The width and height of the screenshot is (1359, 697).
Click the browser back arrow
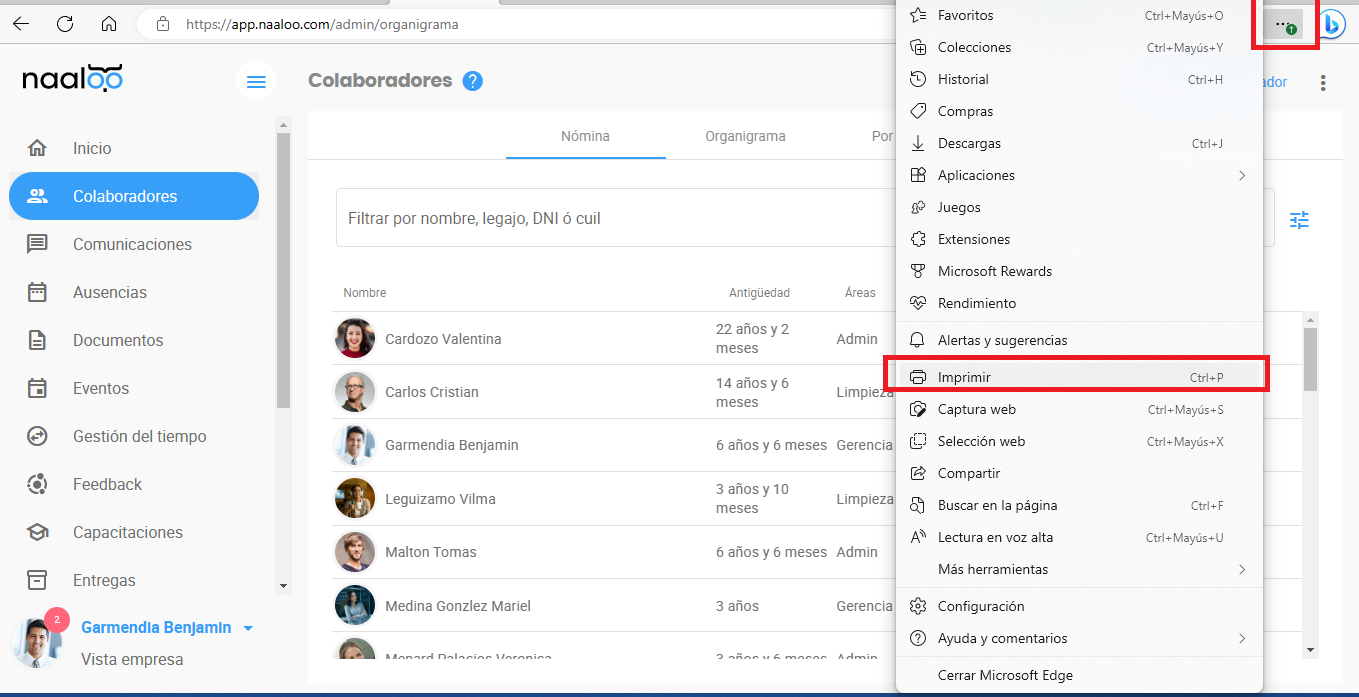[x=21, y=24]
